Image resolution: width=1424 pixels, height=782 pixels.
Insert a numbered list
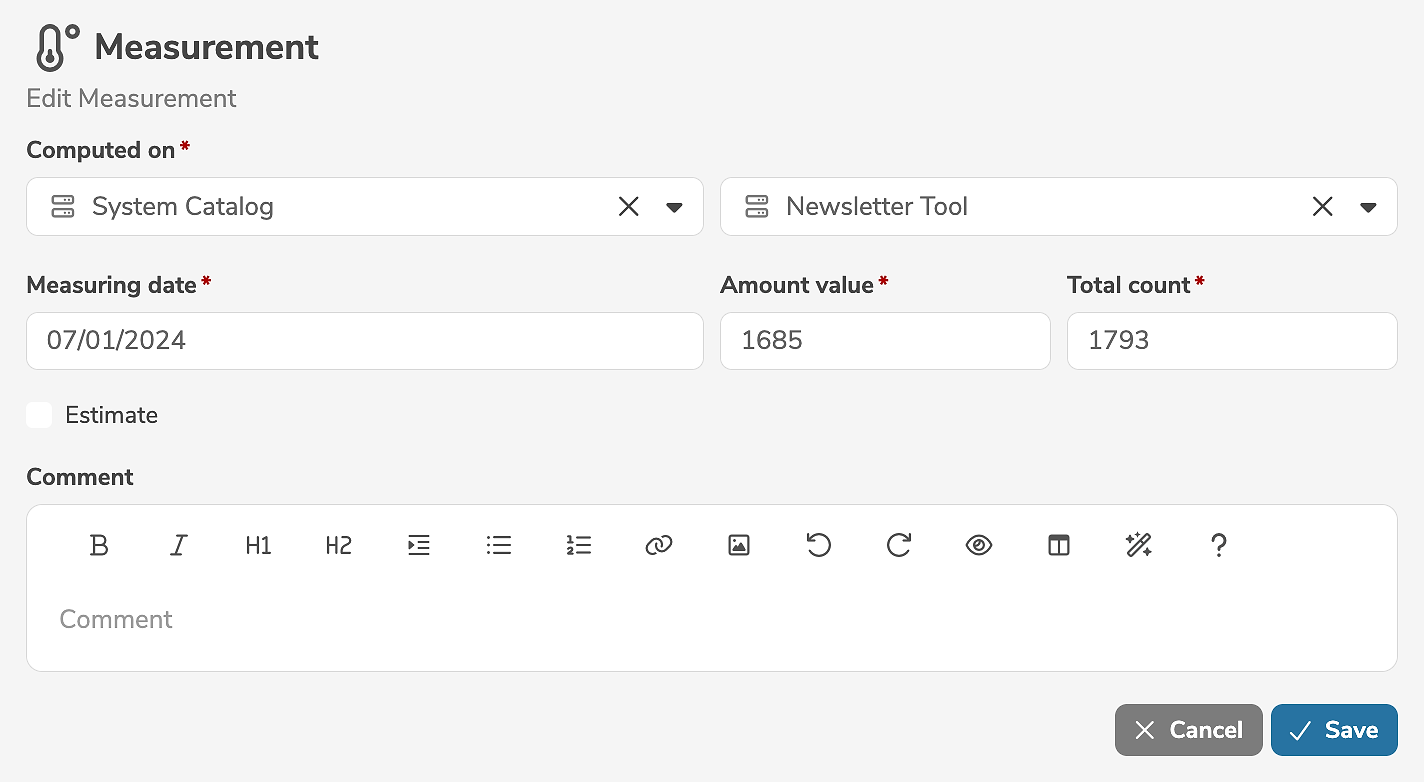pyautogui.click(x=578, y=545)
